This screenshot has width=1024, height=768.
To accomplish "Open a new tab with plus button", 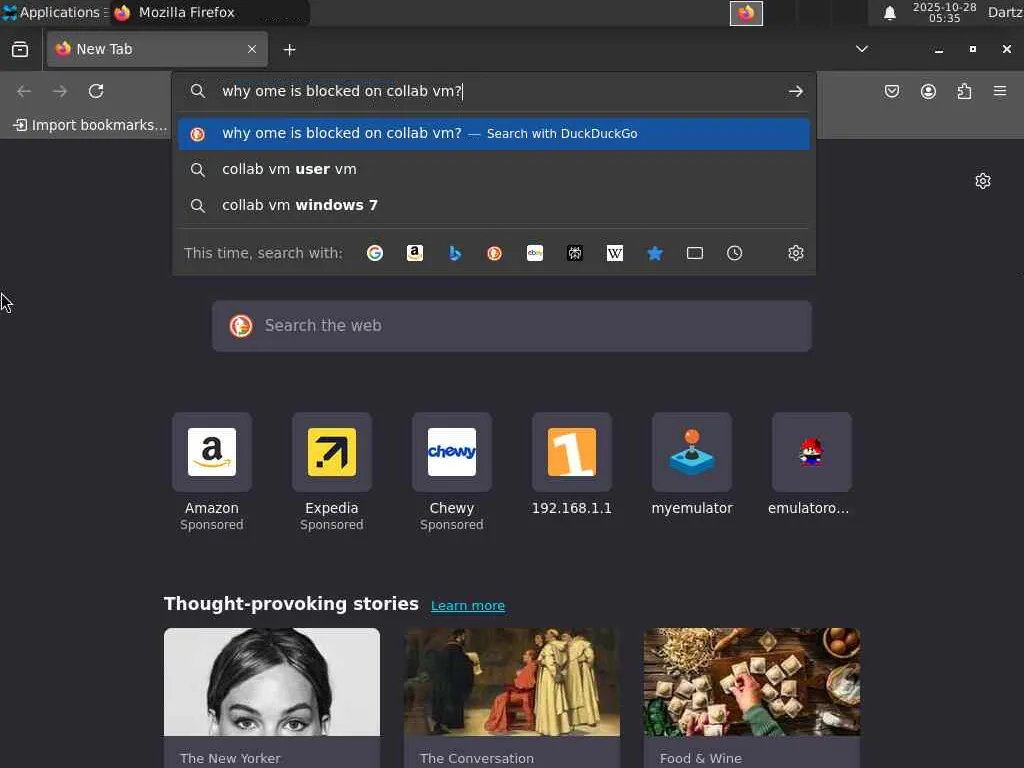I will point(289,50).
